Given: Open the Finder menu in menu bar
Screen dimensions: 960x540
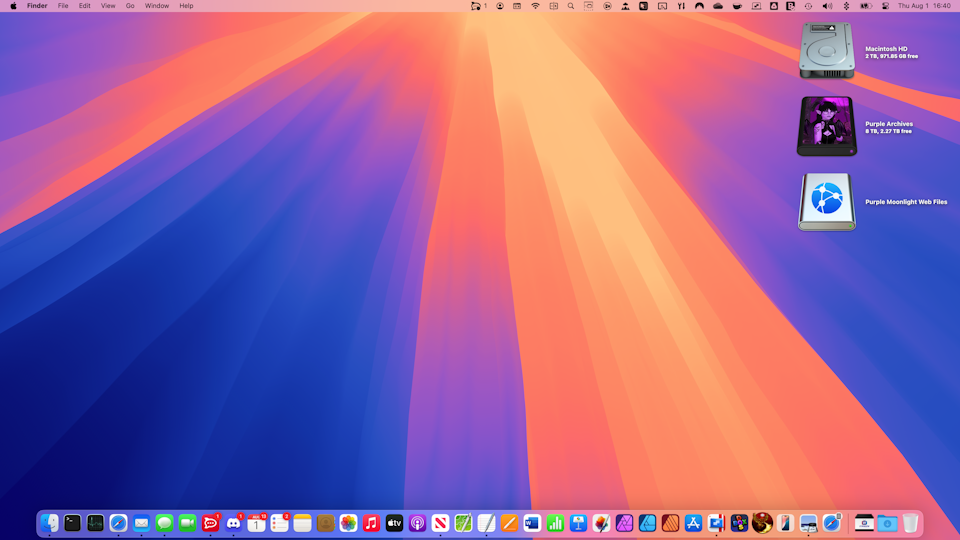Looking at the screenshot, I should pos(37,6).
